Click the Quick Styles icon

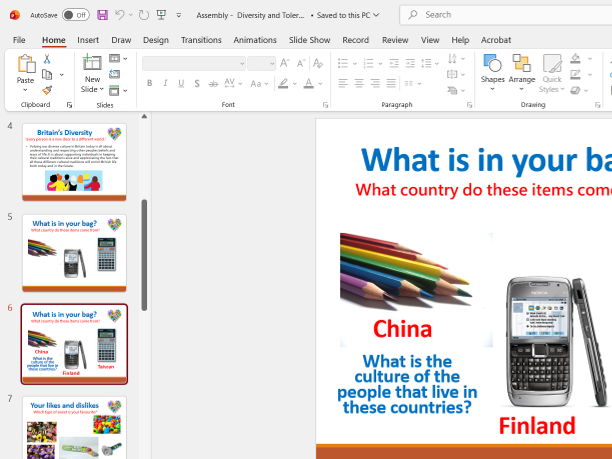[x=552, y=63]
